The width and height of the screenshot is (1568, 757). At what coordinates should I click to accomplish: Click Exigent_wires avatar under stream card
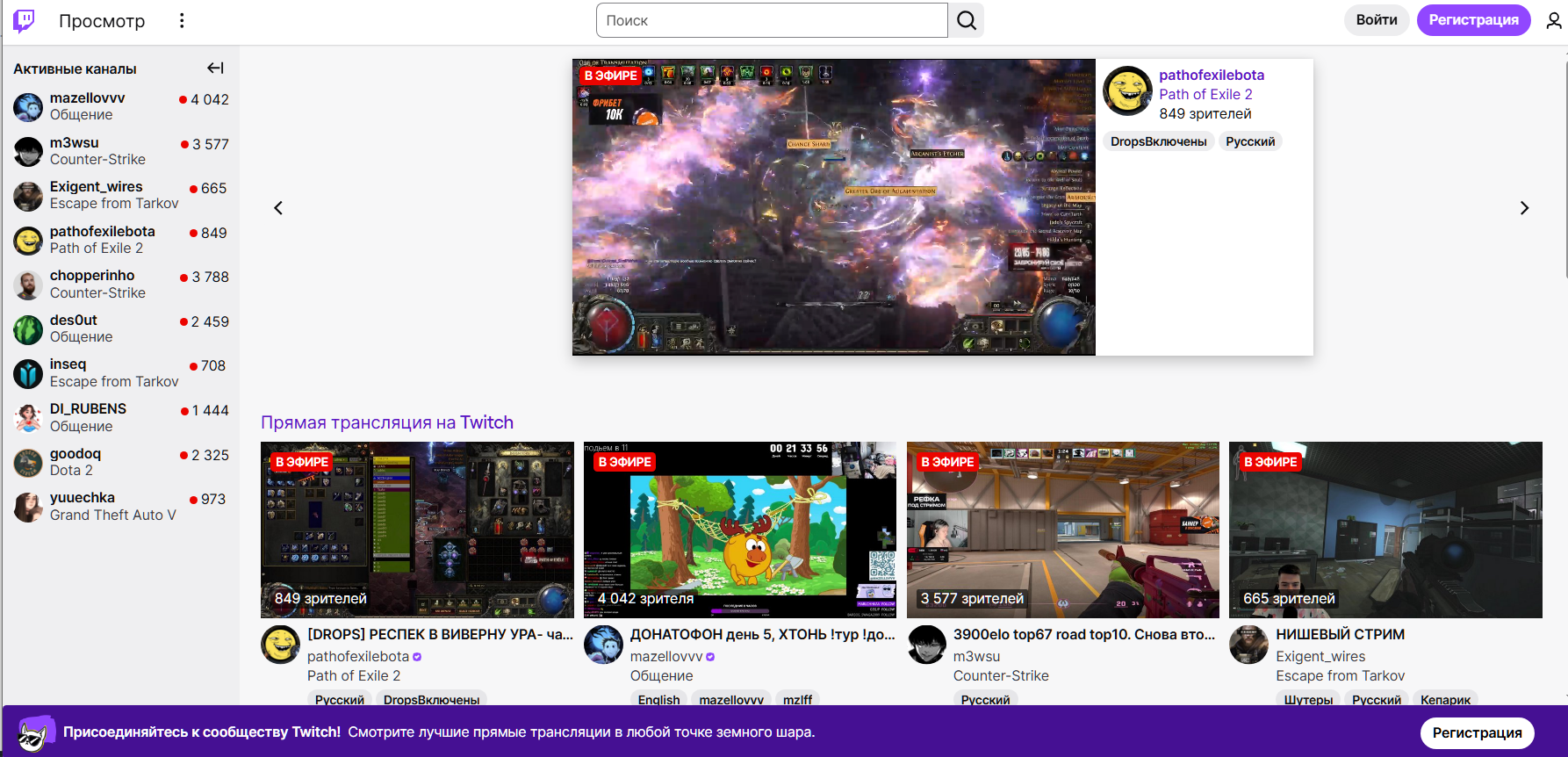coord(1248,645)
